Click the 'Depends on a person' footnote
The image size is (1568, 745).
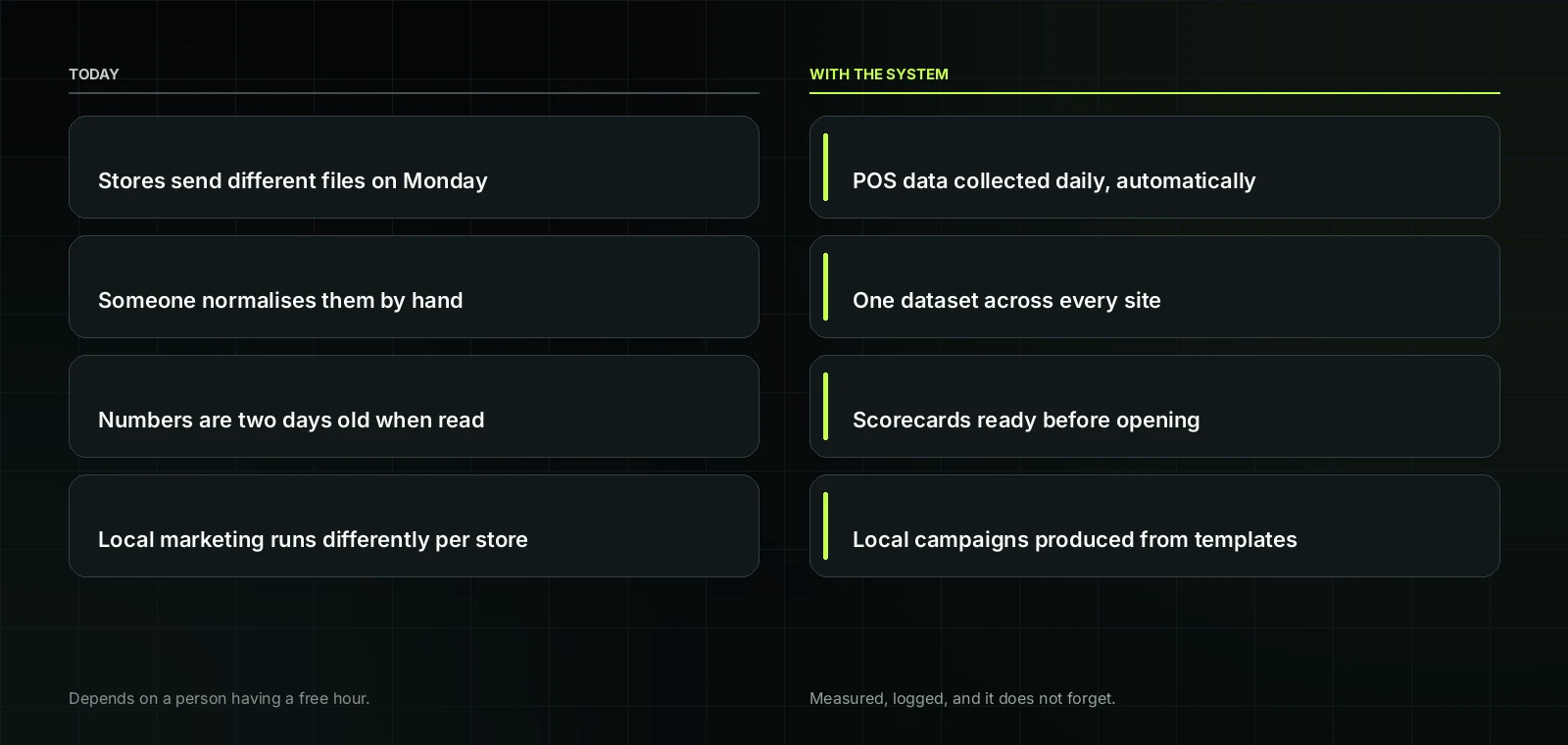[x=220, y=699]
